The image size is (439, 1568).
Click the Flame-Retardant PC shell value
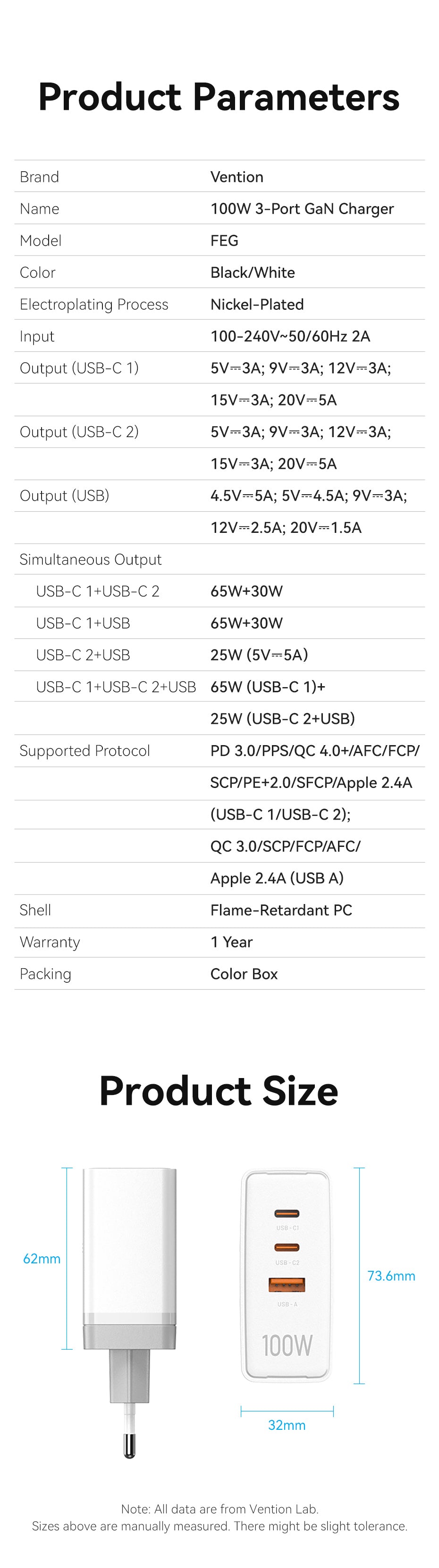click(281, 910)
